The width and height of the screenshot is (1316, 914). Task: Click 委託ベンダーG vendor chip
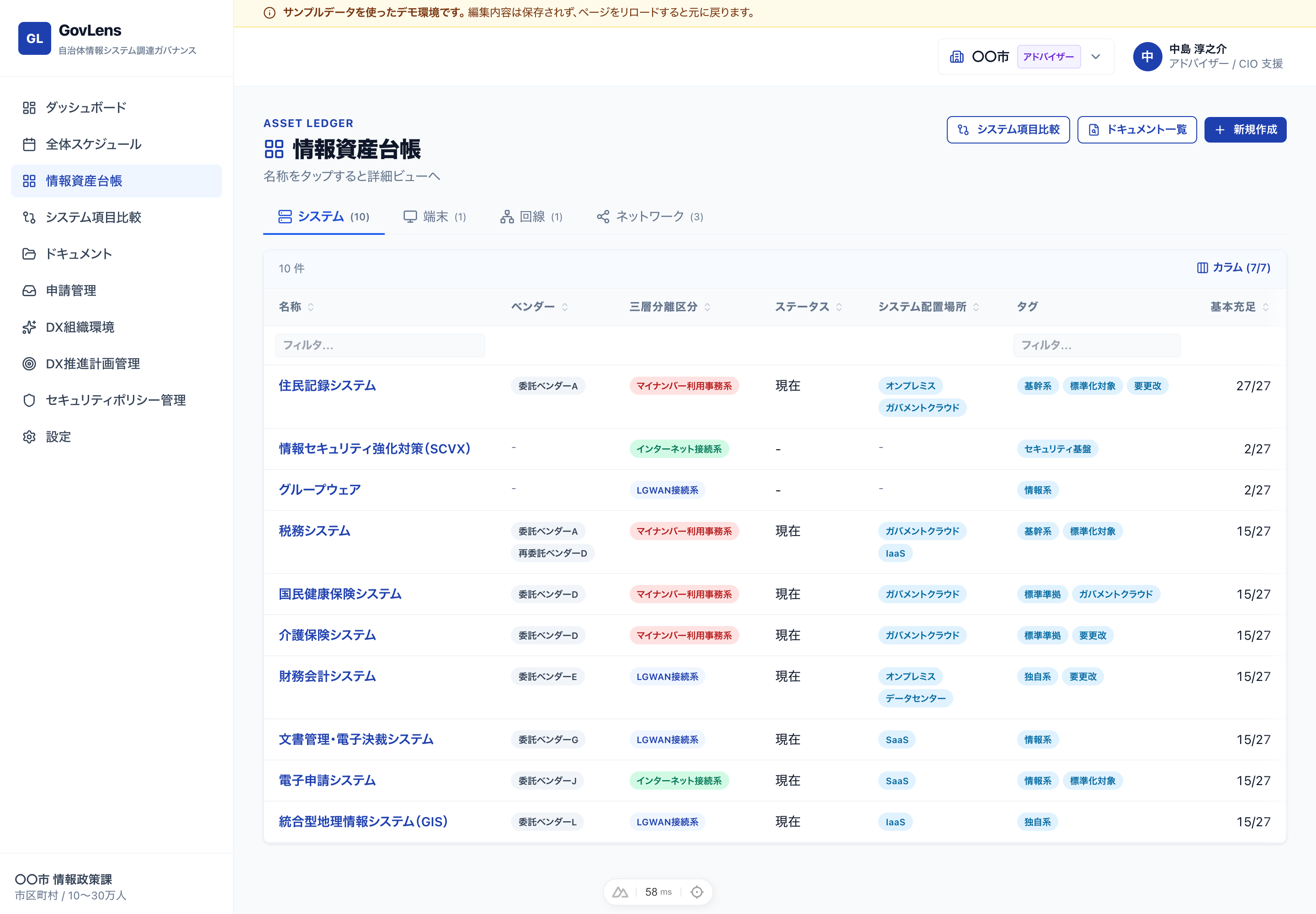click(x=548, y=740)
